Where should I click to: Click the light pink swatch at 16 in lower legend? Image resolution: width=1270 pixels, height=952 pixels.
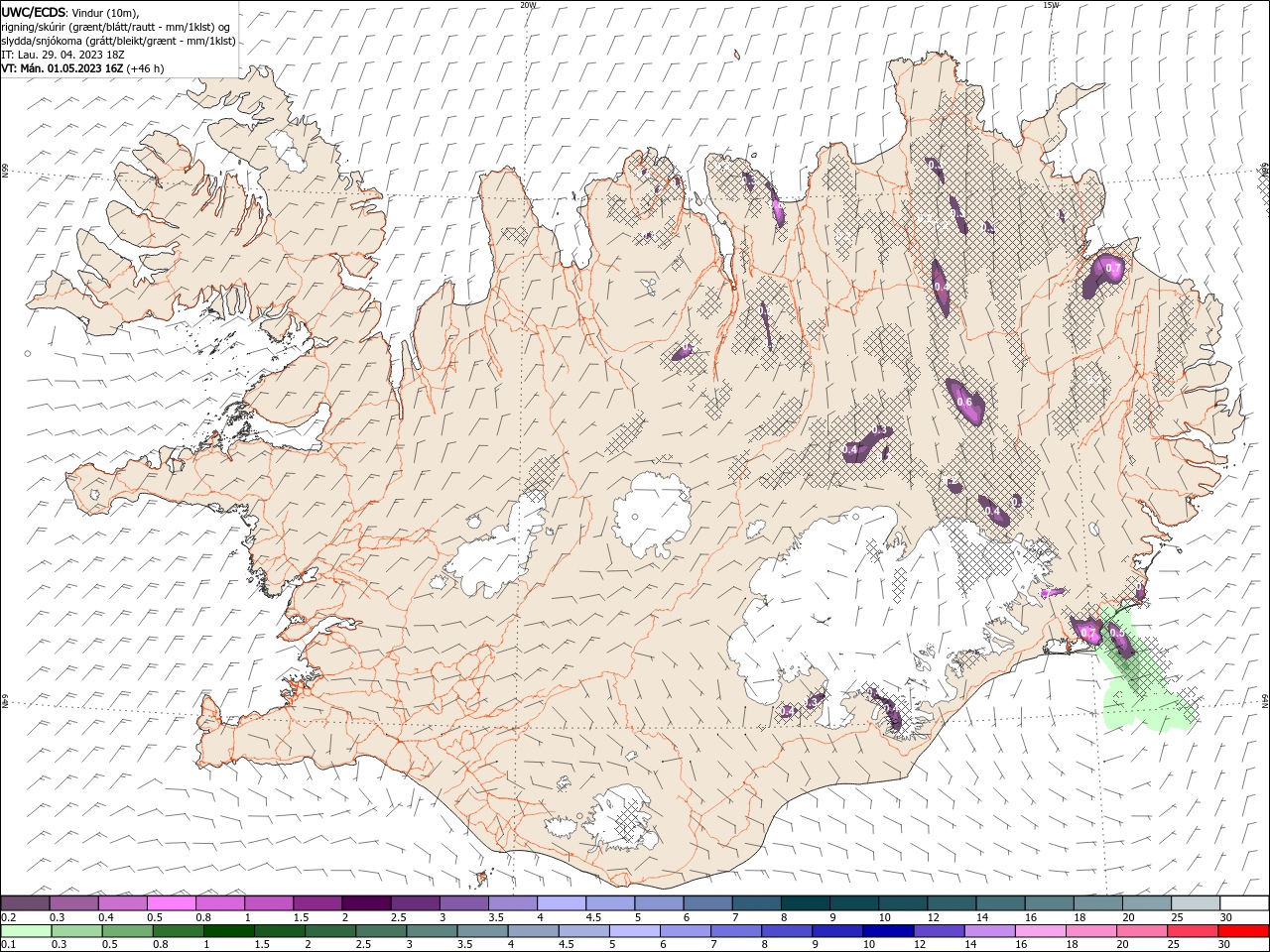[x=1040, y=931]
